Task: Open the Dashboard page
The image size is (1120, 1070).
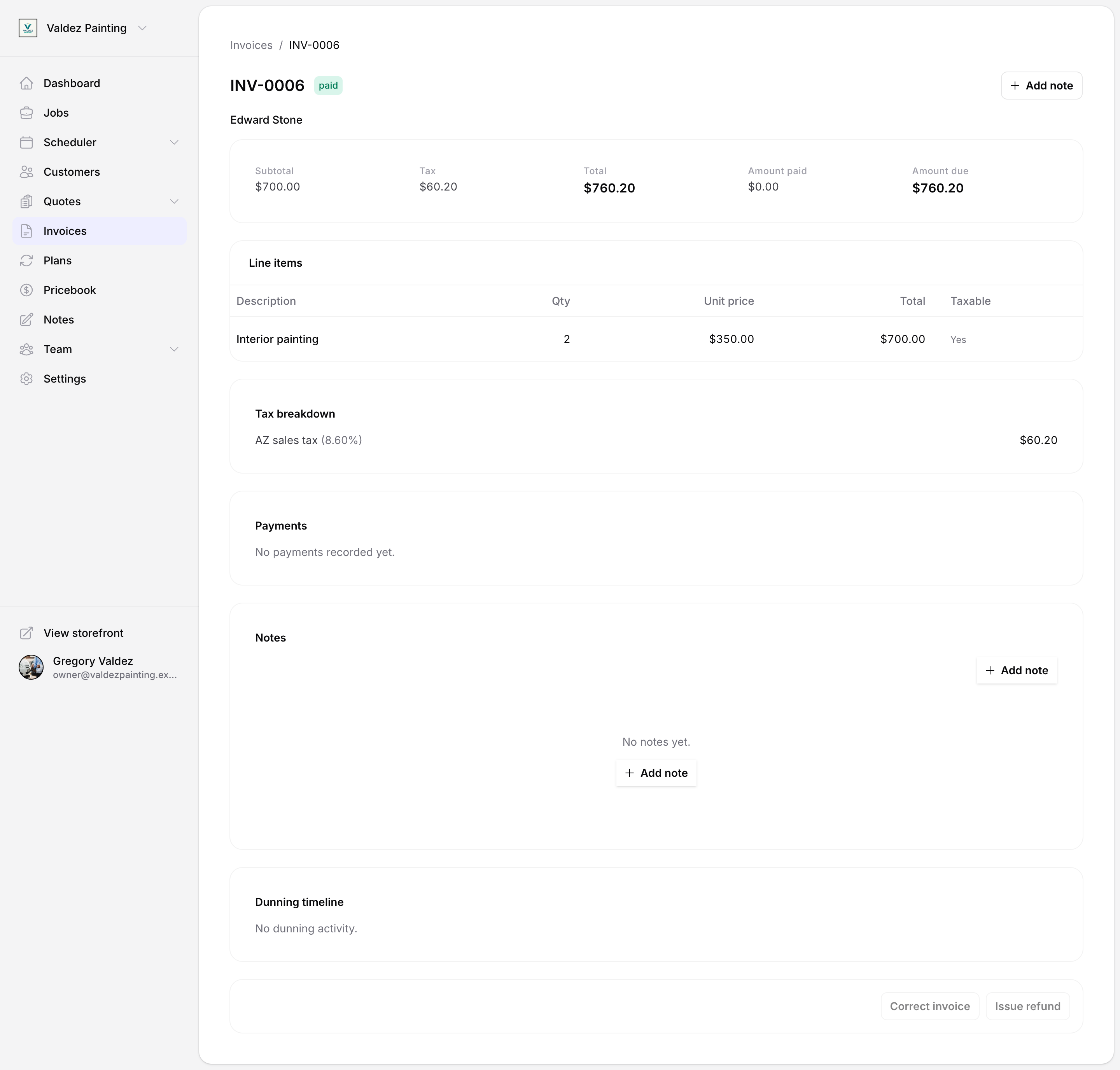Action: [x=99, y=83]
